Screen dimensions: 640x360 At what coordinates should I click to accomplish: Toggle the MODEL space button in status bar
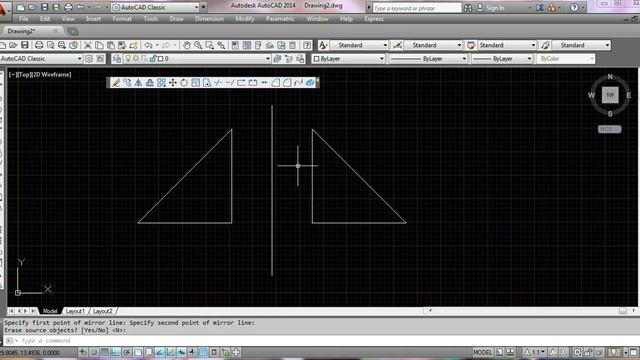coord(483,352)
